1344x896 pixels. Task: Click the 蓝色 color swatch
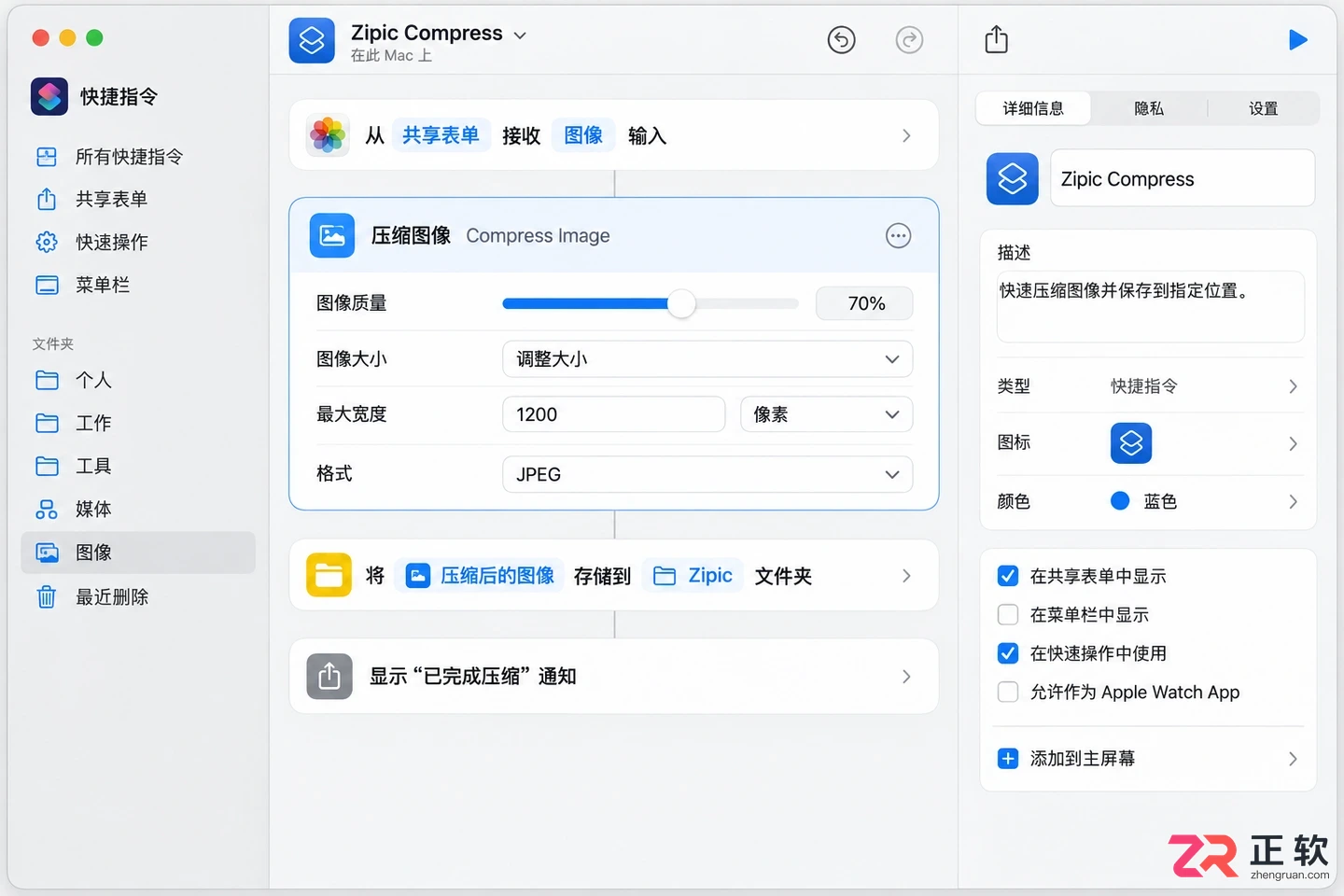tap(1120, 501)
